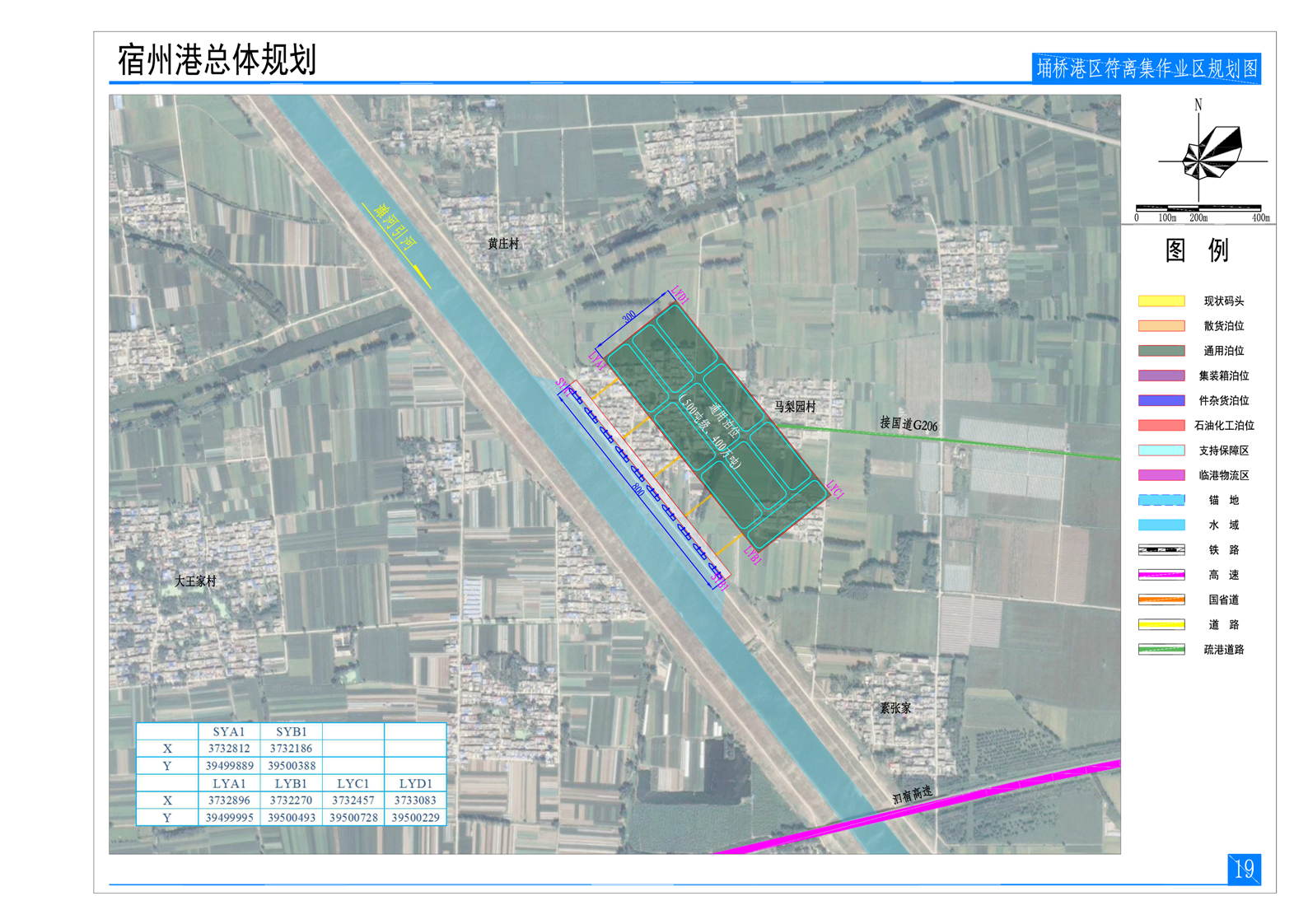This screenshot has height=924, width=1308.
Task: Click the SYA1 X value 3732812 cell
Action: [229, 749]
